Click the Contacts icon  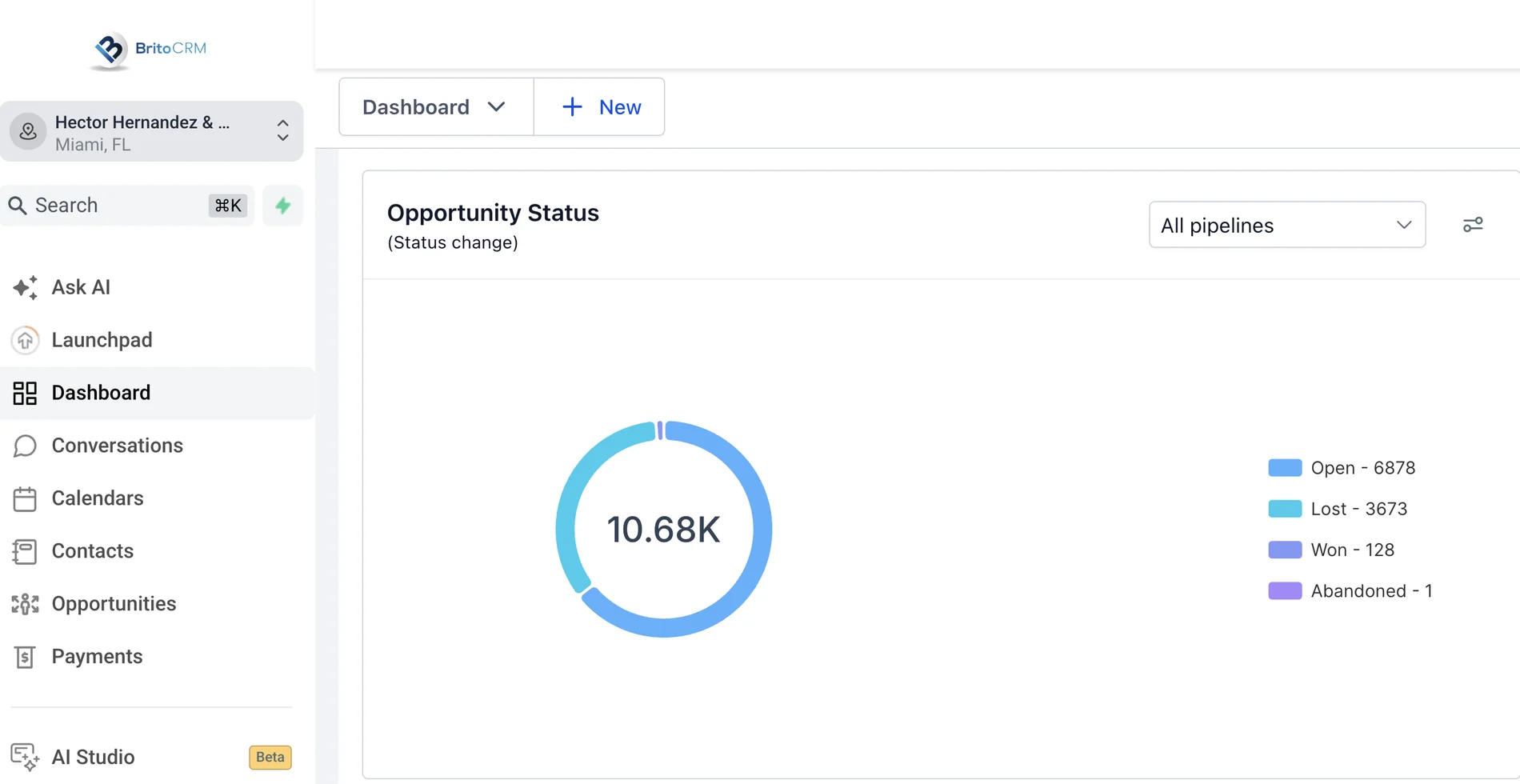coord(25,551)
